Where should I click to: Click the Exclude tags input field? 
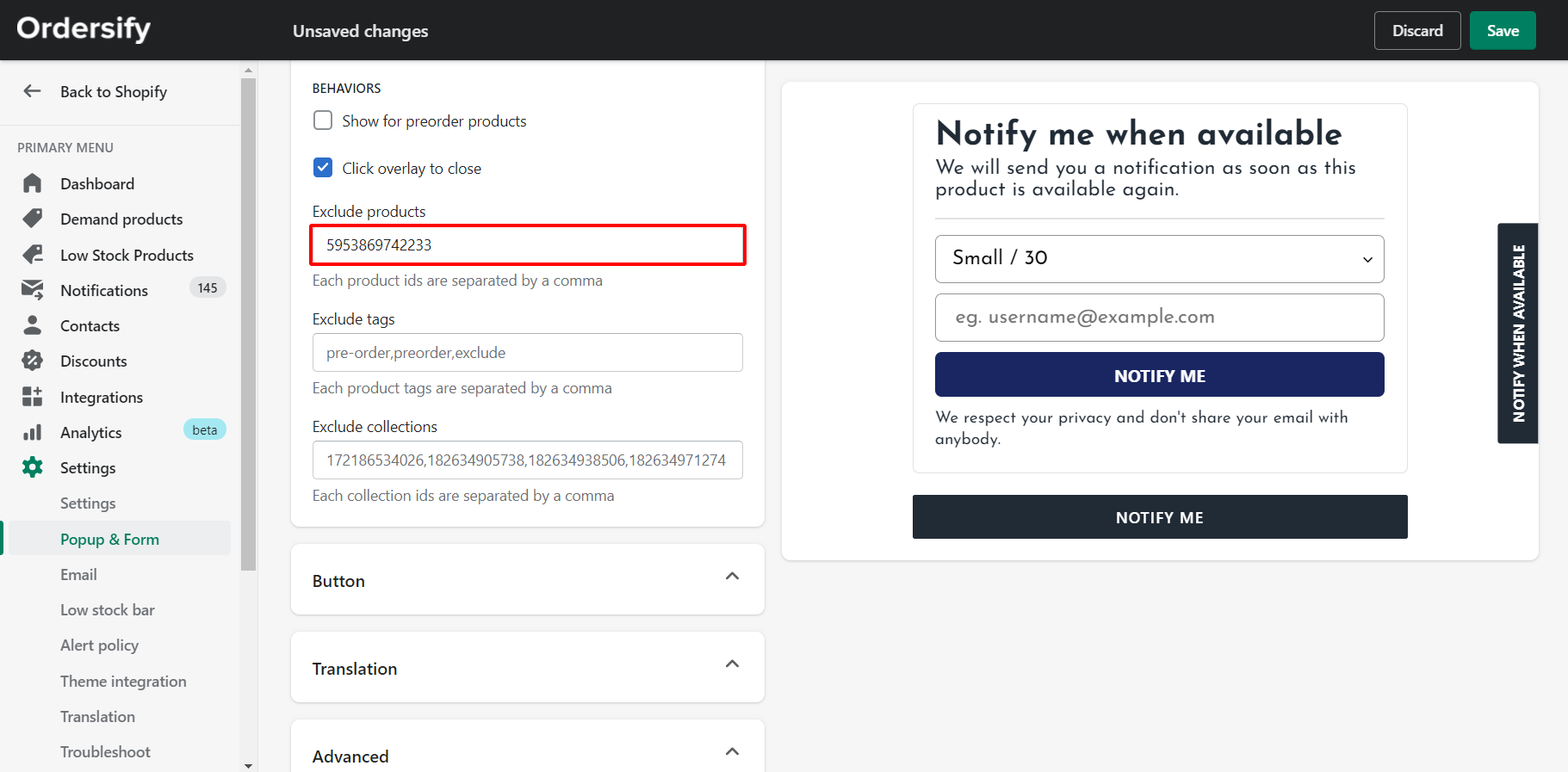click(x=528, y=352)
